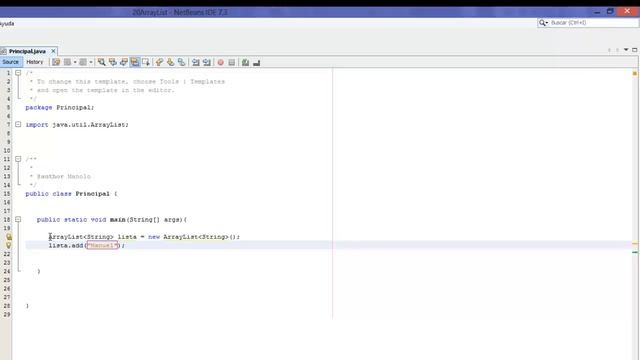Click line number 22 in gutter
The image size is (640, 360).
[x=7, y=254]
